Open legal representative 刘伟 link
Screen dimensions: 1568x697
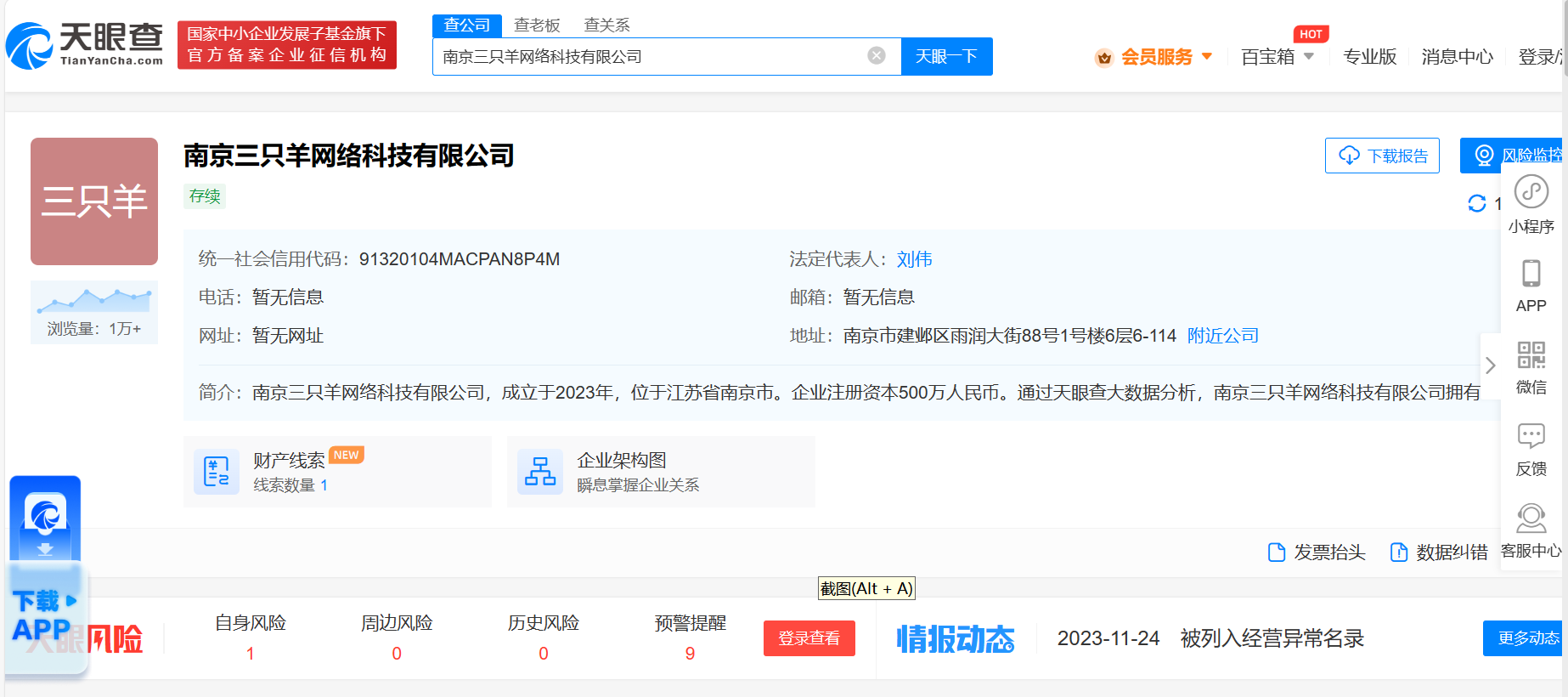[914, 259]
